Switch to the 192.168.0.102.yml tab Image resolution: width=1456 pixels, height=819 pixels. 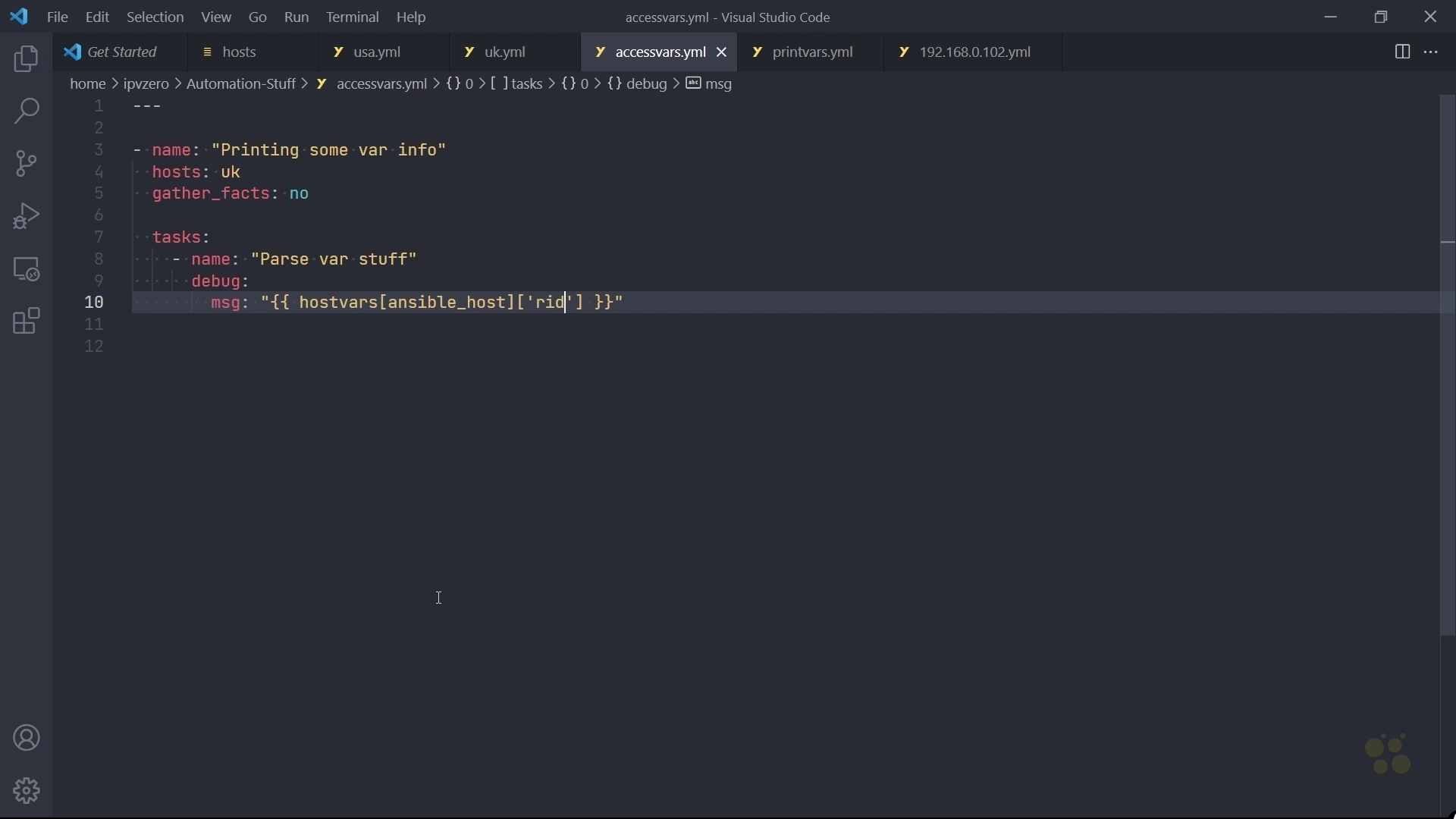pos(974,52)
